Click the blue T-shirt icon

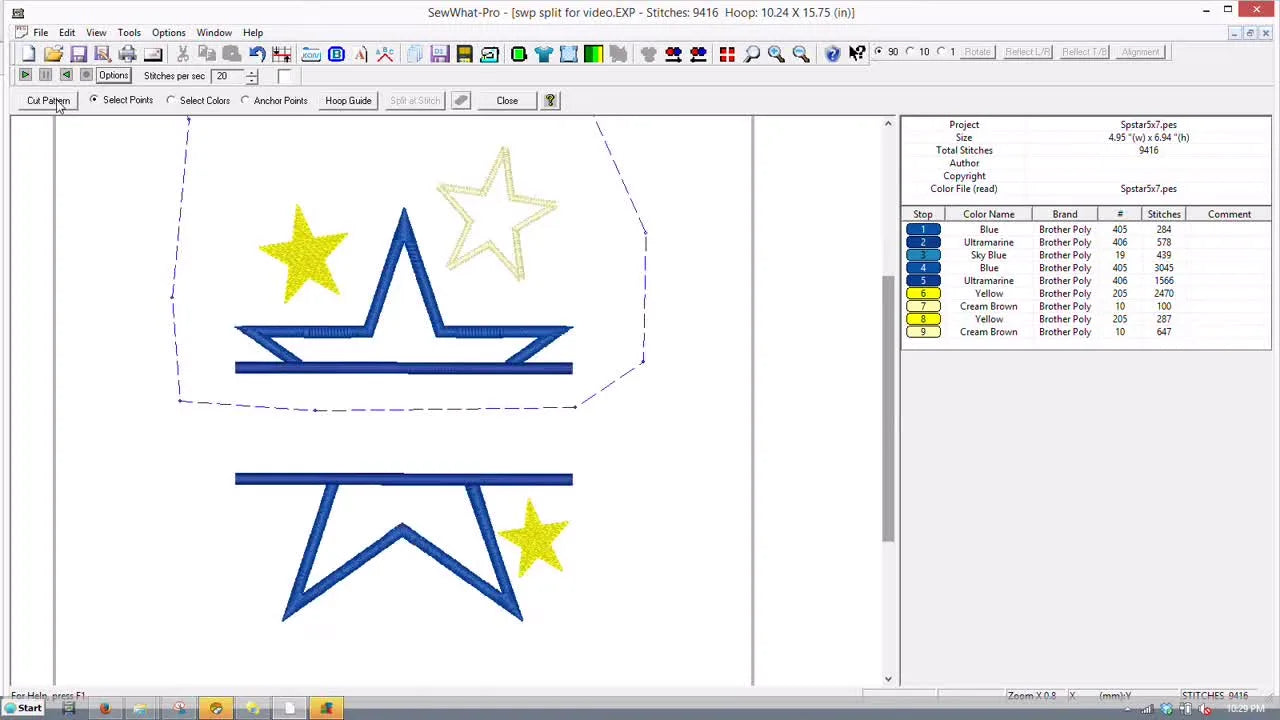pyautogui.click(x=543, y=53)
